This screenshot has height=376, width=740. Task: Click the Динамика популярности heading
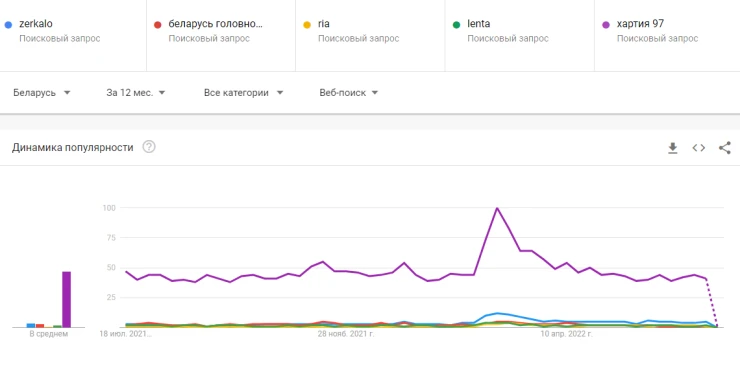click(73, 148)
